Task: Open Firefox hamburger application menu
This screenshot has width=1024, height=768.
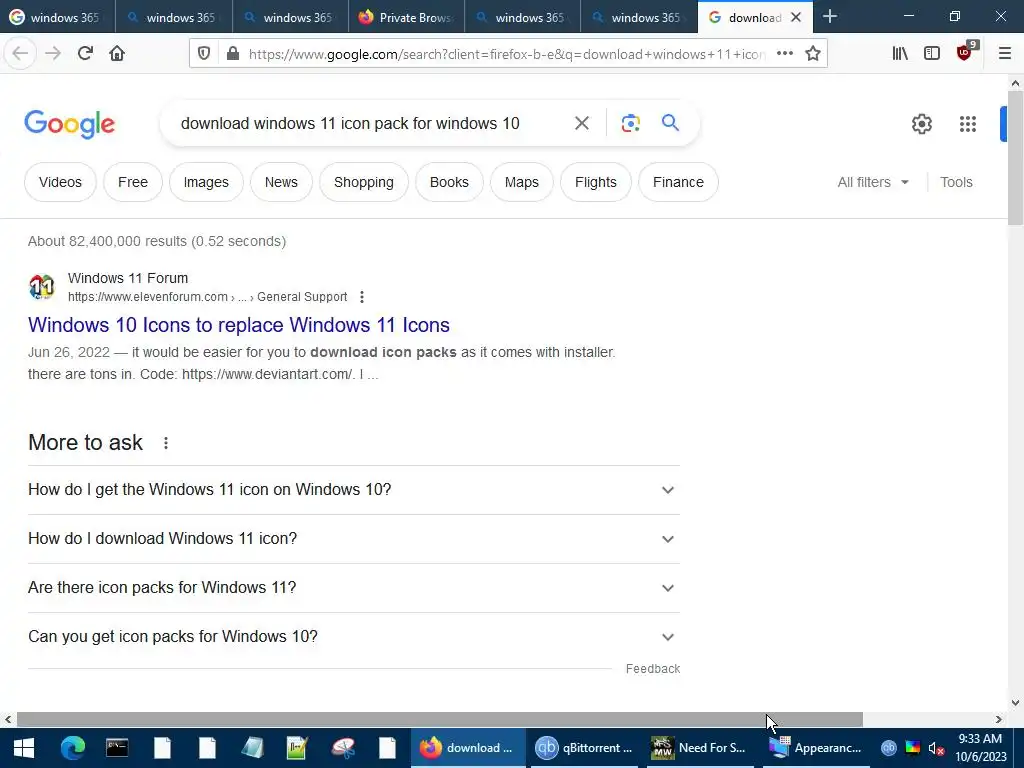Action: click(x=1004, y=54)
